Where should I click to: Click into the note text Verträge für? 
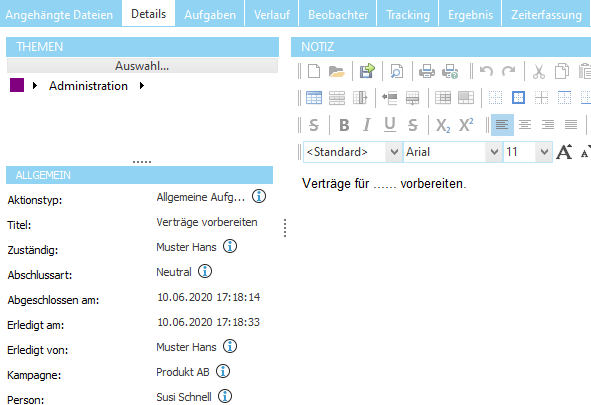tap(335, 183)
